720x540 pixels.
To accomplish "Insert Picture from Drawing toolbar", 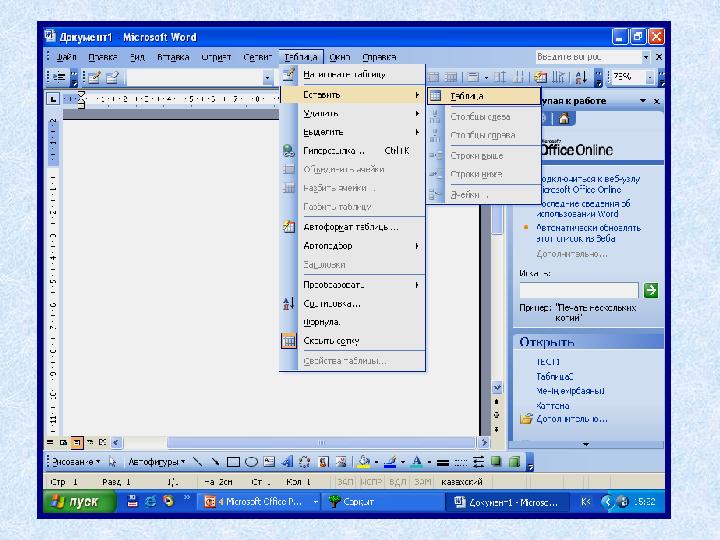I will tap(341, 461).
